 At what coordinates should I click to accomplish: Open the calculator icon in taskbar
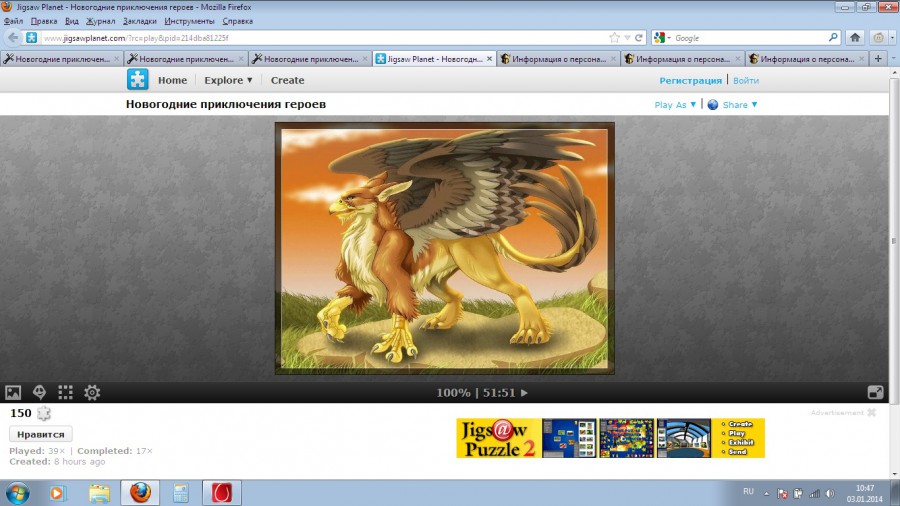pos(181,493)
